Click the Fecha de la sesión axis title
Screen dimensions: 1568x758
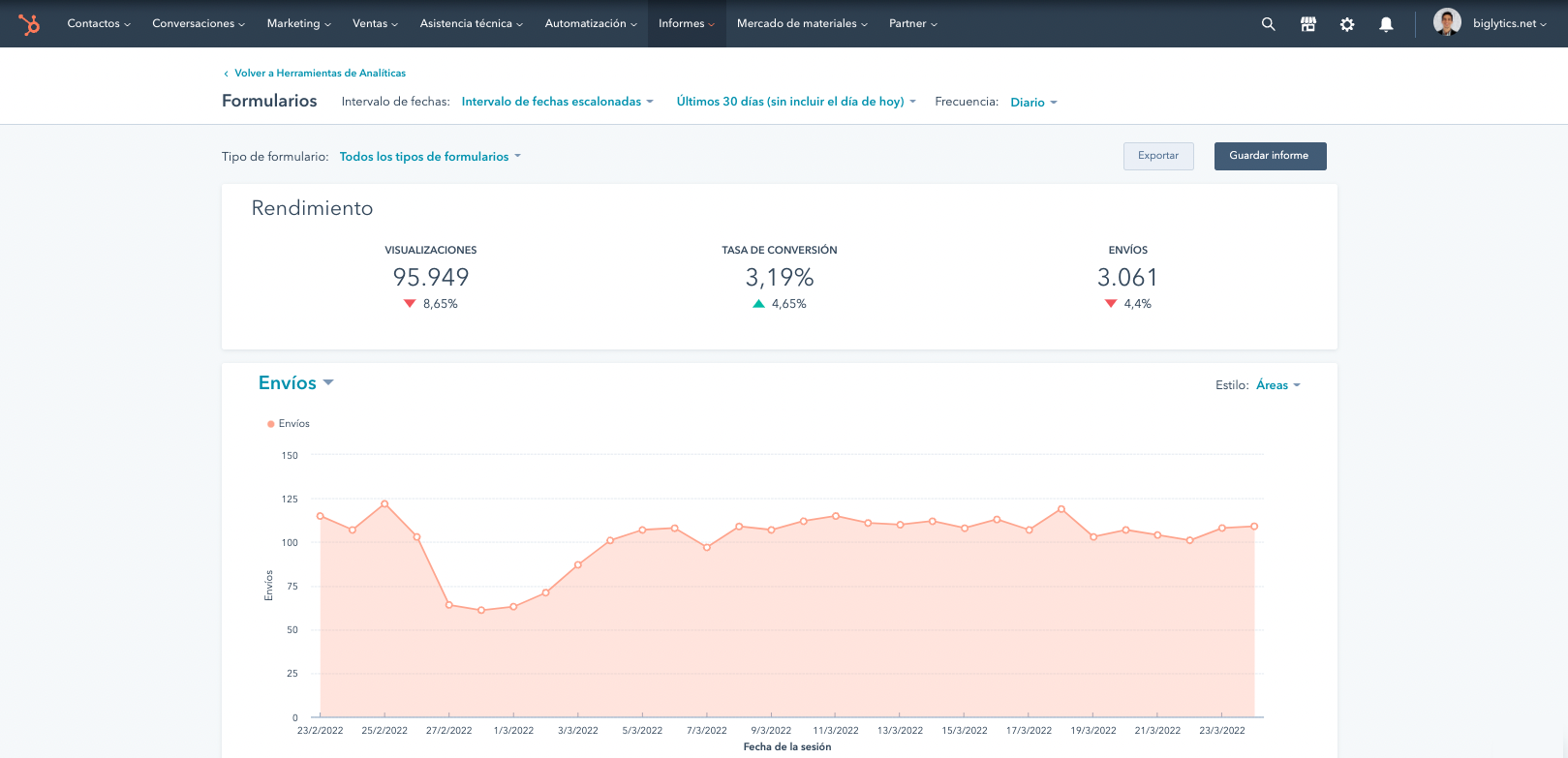787,747
